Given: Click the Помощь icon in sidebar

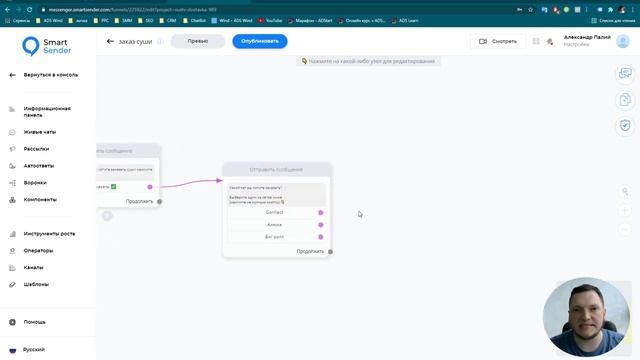Looking at the screenshot, I should (x=12, y=322).
